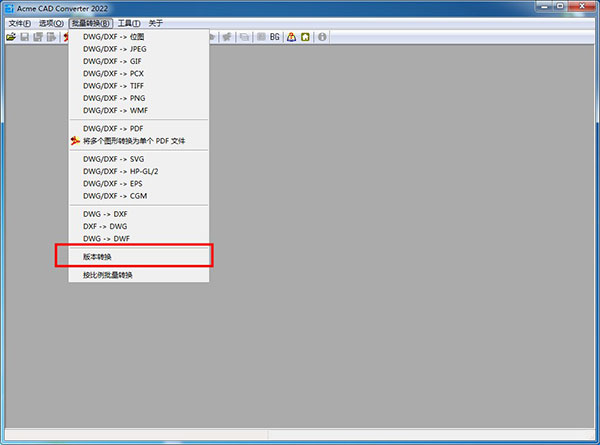Select DWG/DXF -> 位图 menu entry
600x445 pixels.
[x=139, y=37]
